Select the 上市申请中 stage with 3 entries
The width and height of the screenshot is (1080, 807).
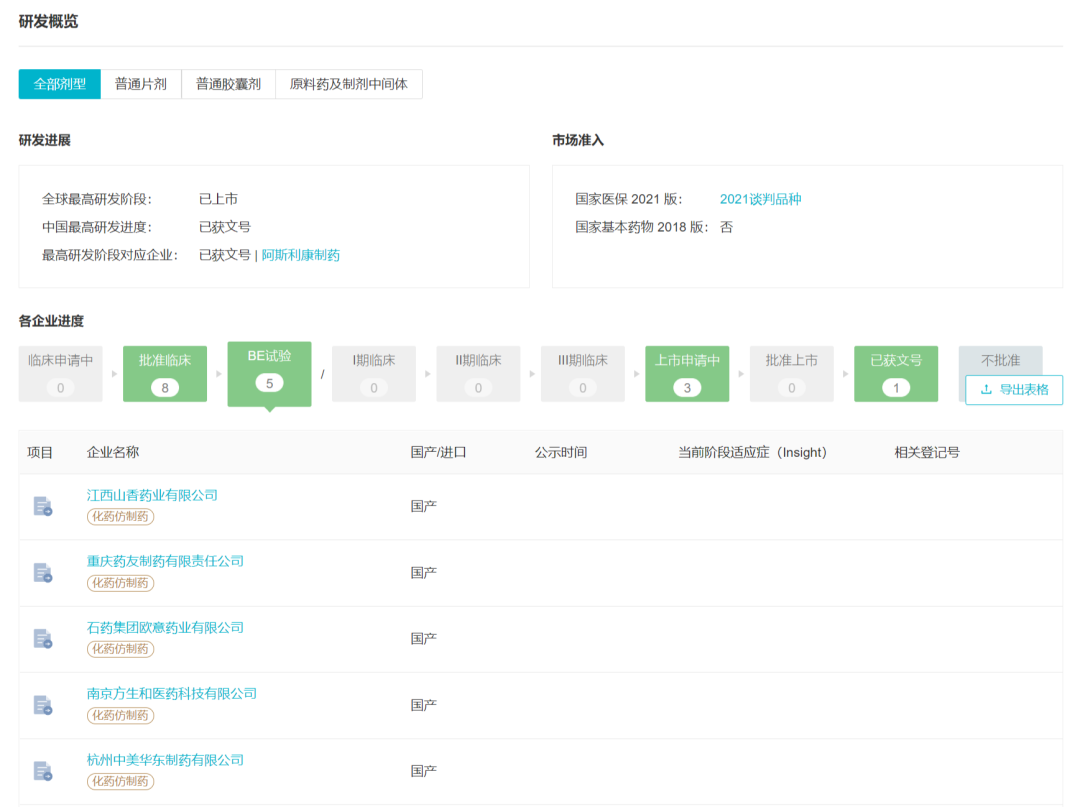click(687, 373)
